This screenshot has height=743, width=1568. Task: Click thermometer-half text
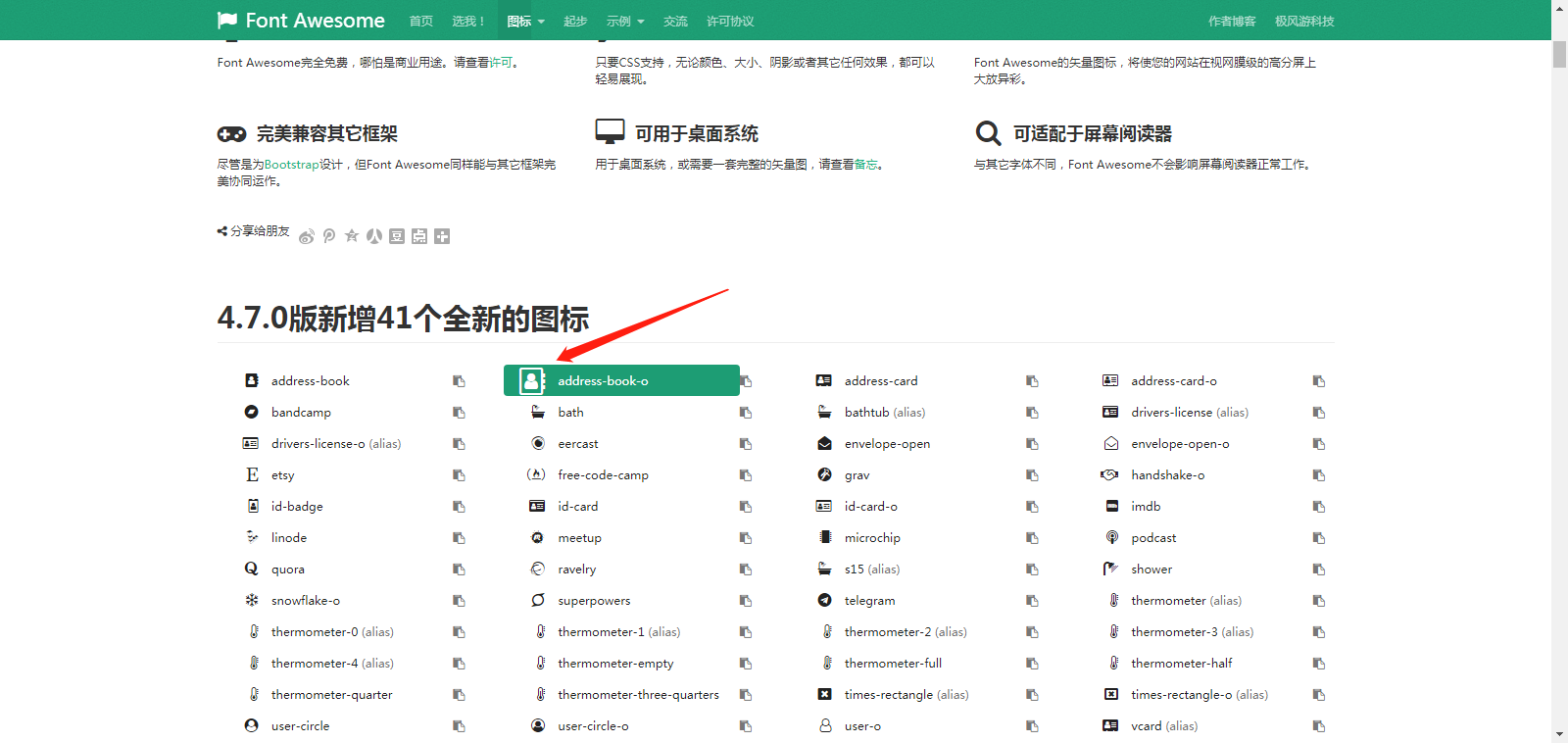(1182, 664)
